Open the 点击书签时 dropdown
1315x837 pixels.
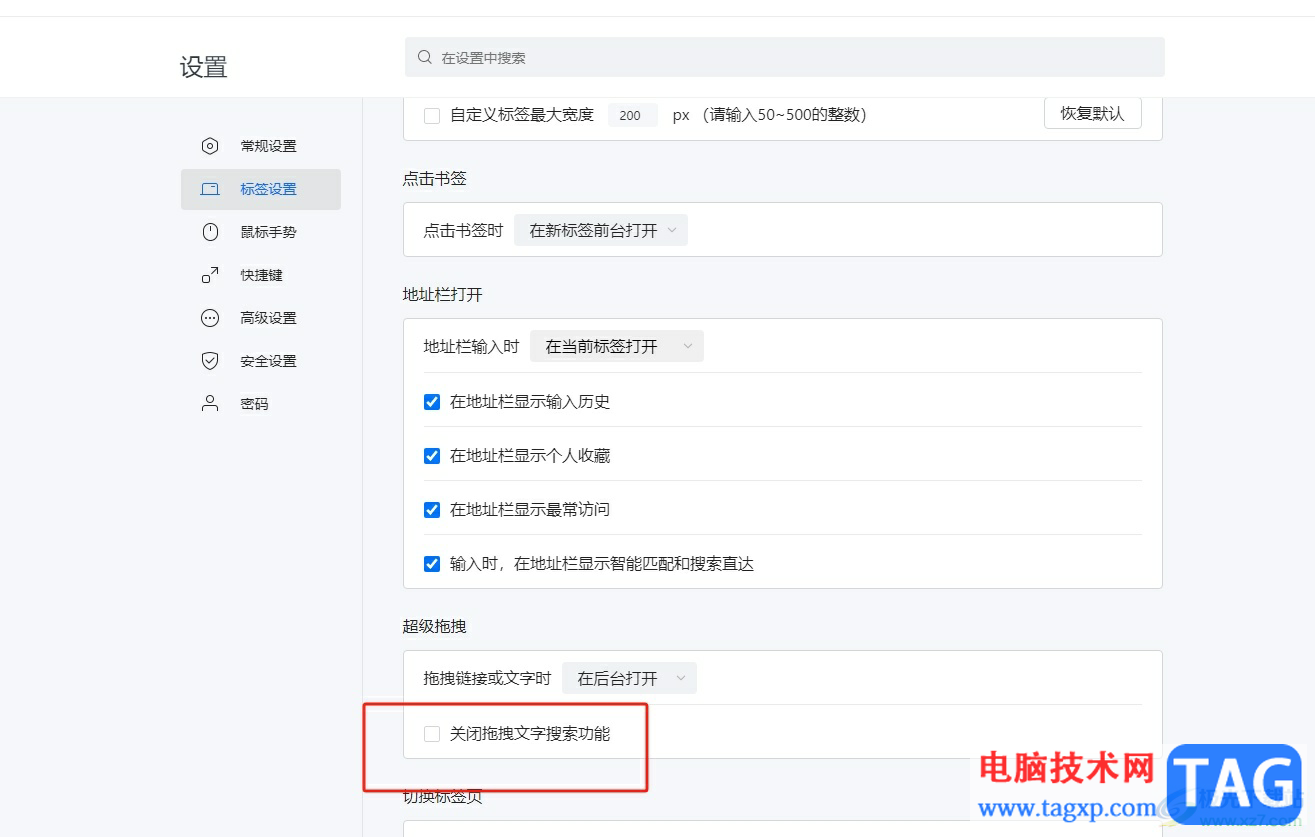[600, 229]
